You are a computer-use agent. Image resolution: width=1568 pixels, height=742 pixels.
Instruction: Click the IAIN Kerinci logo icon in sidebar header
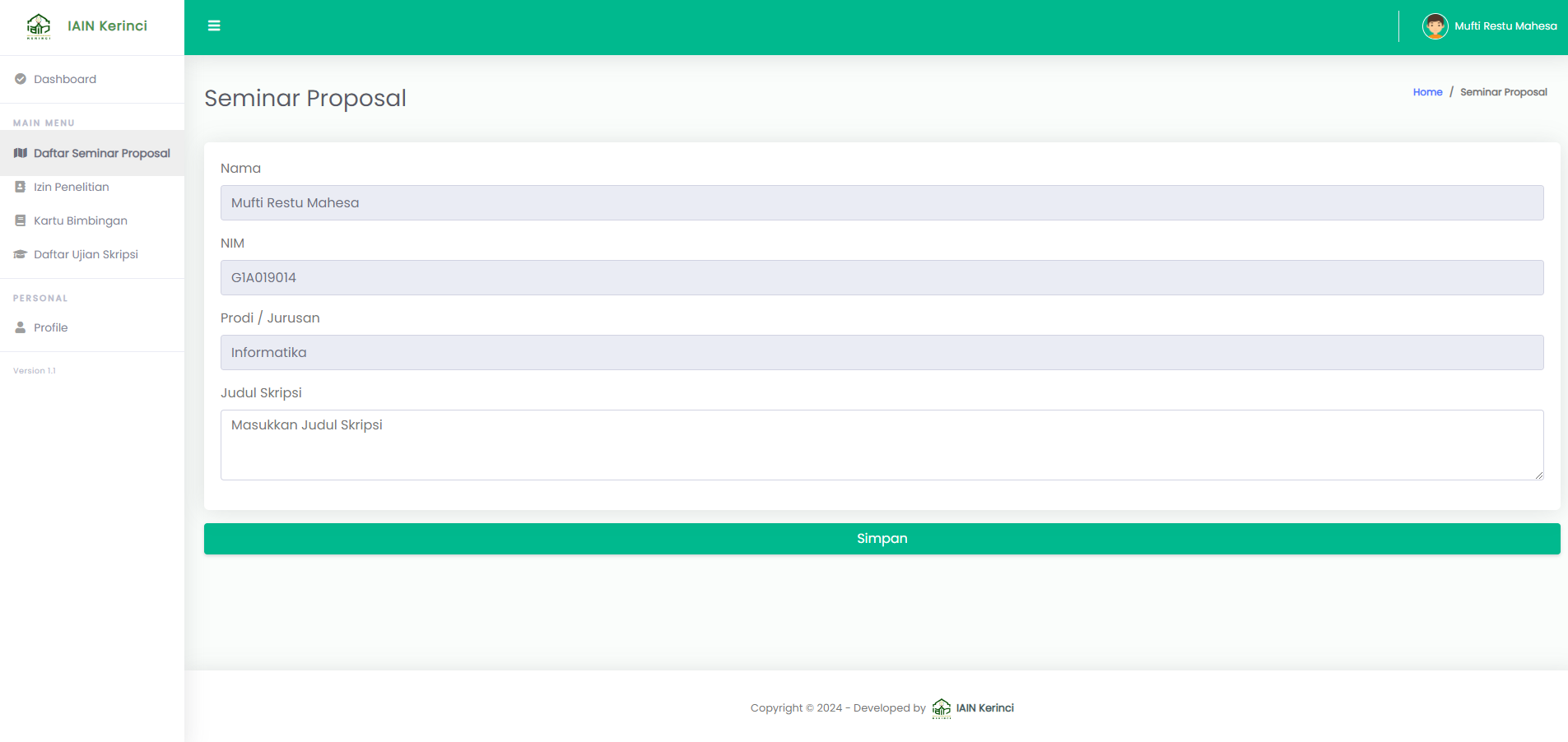[39, 26]
